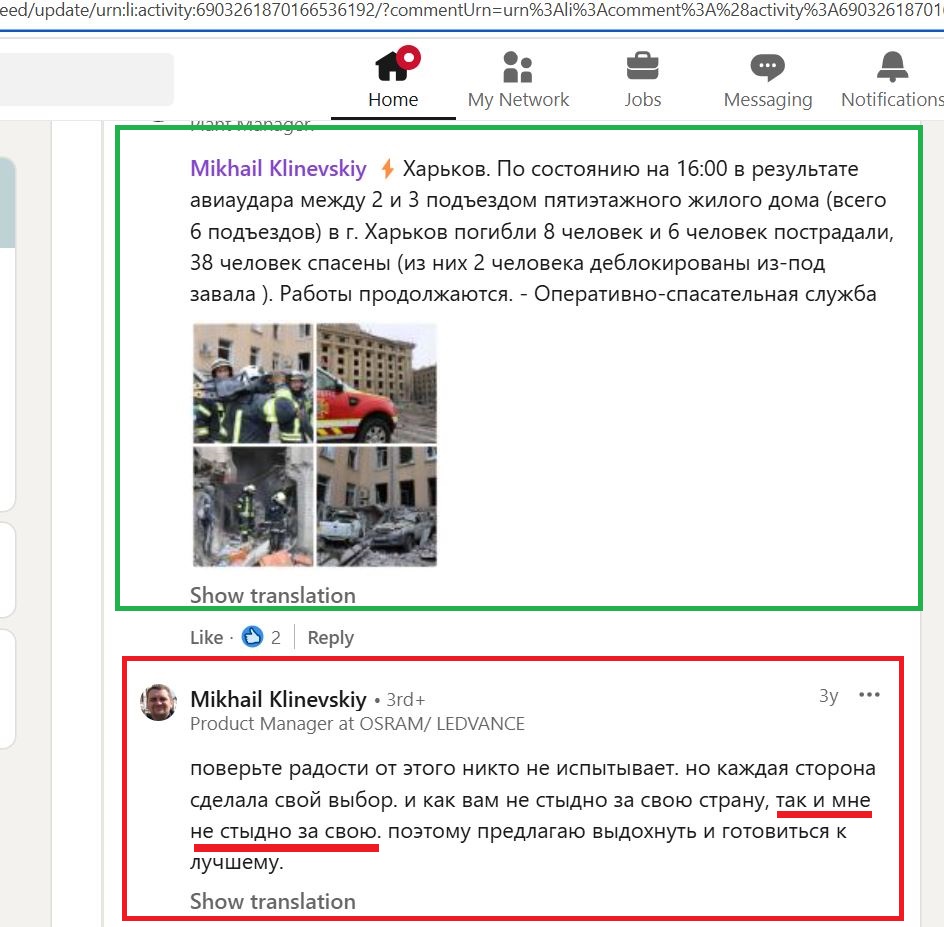
Task: Click the orange lightning bolt emoji
Action: click(x=388, y=169)
